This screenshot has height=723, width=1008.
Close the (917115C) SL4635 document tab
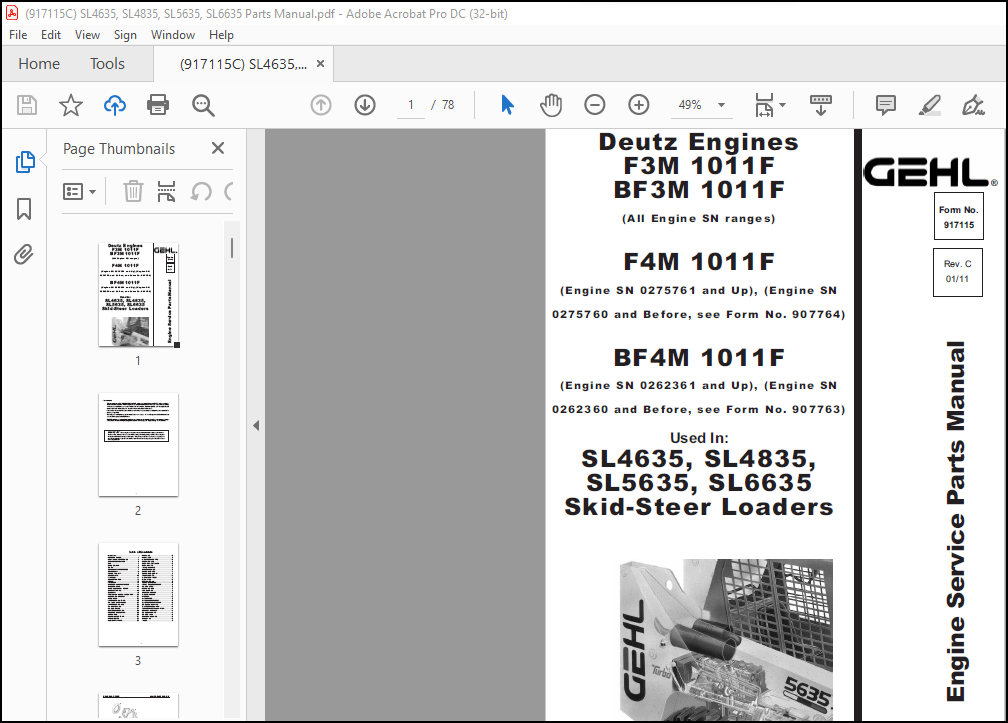click(x=320, y=64)
